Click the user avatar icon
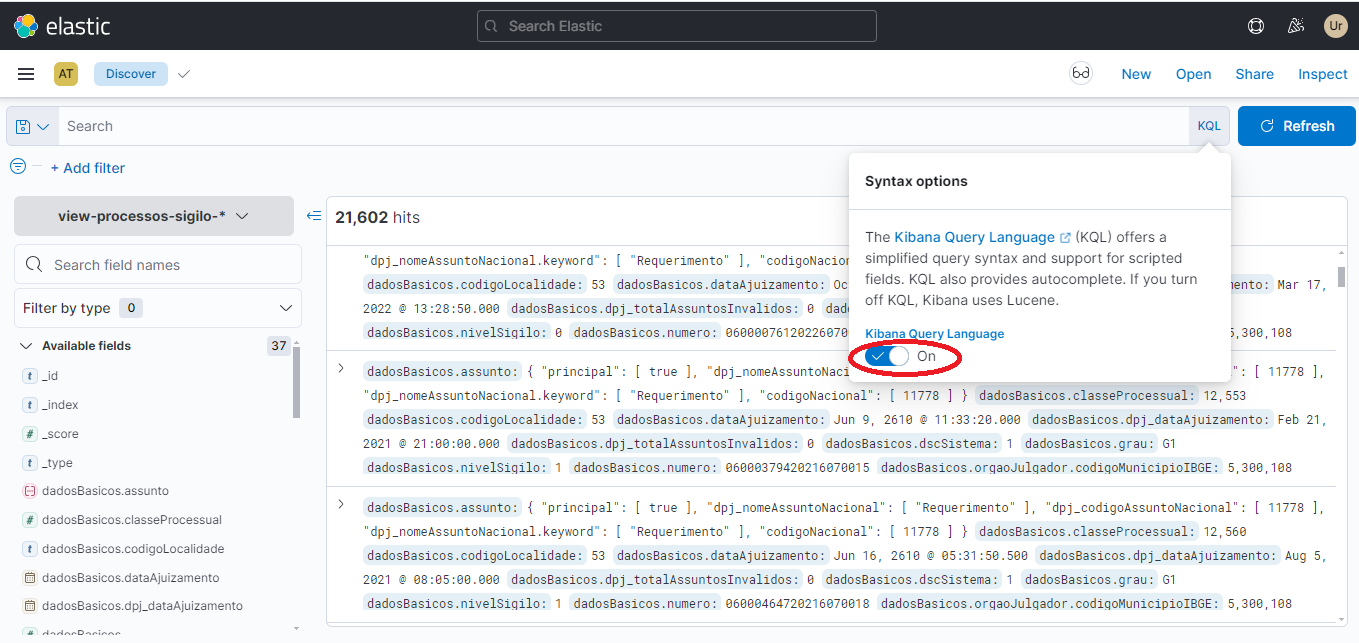Screen dimensions: 1359x643 point(1335,26)
